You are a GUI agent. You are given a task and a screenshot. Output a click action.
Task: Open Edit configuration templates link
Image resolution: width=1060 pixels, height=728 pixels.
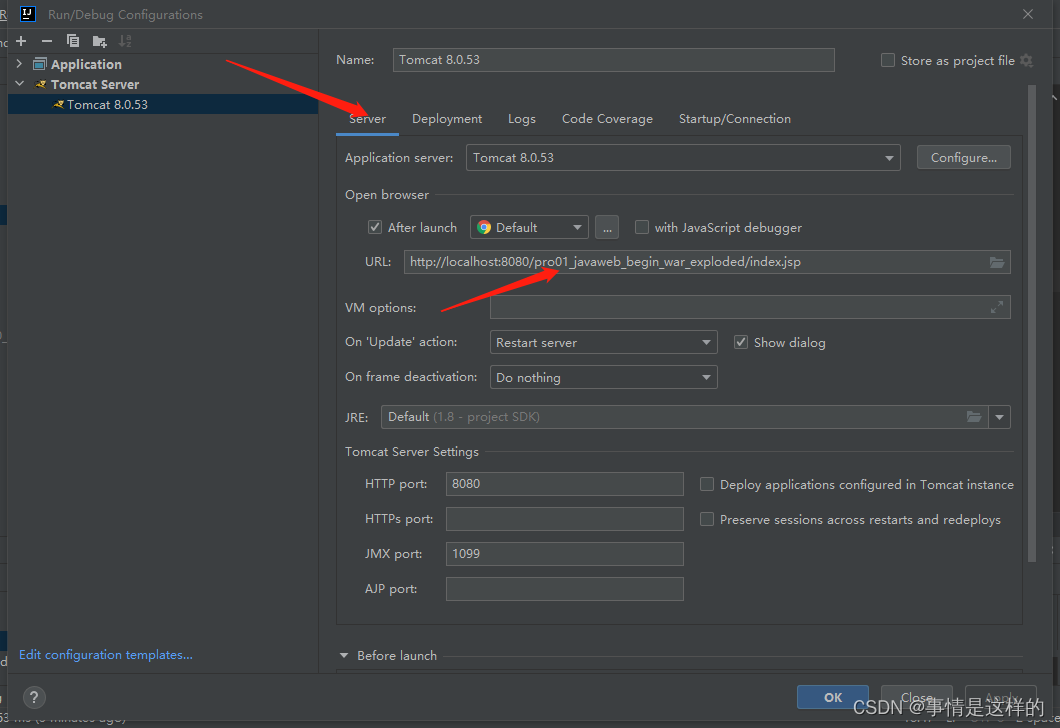(105, 654)
